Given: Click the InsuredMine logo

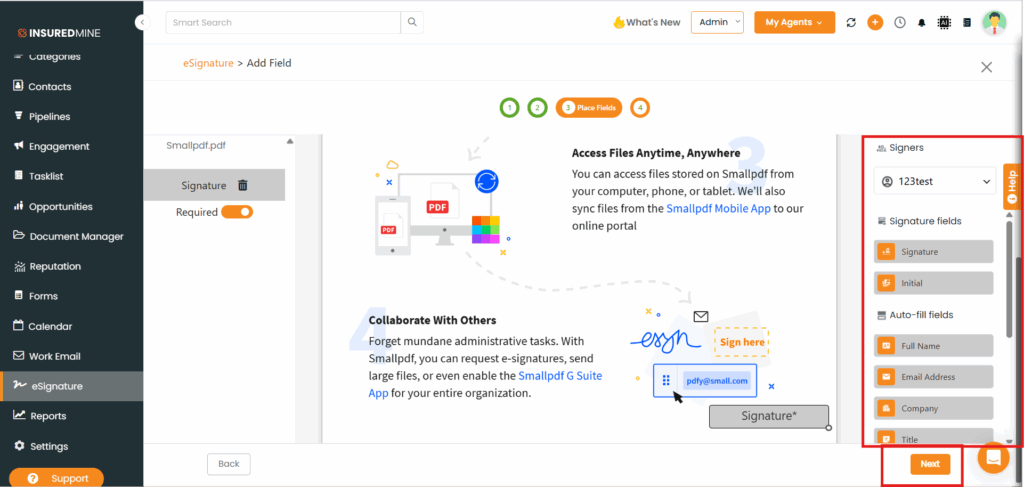Looking at the screenshot, I should click(59, 33).
